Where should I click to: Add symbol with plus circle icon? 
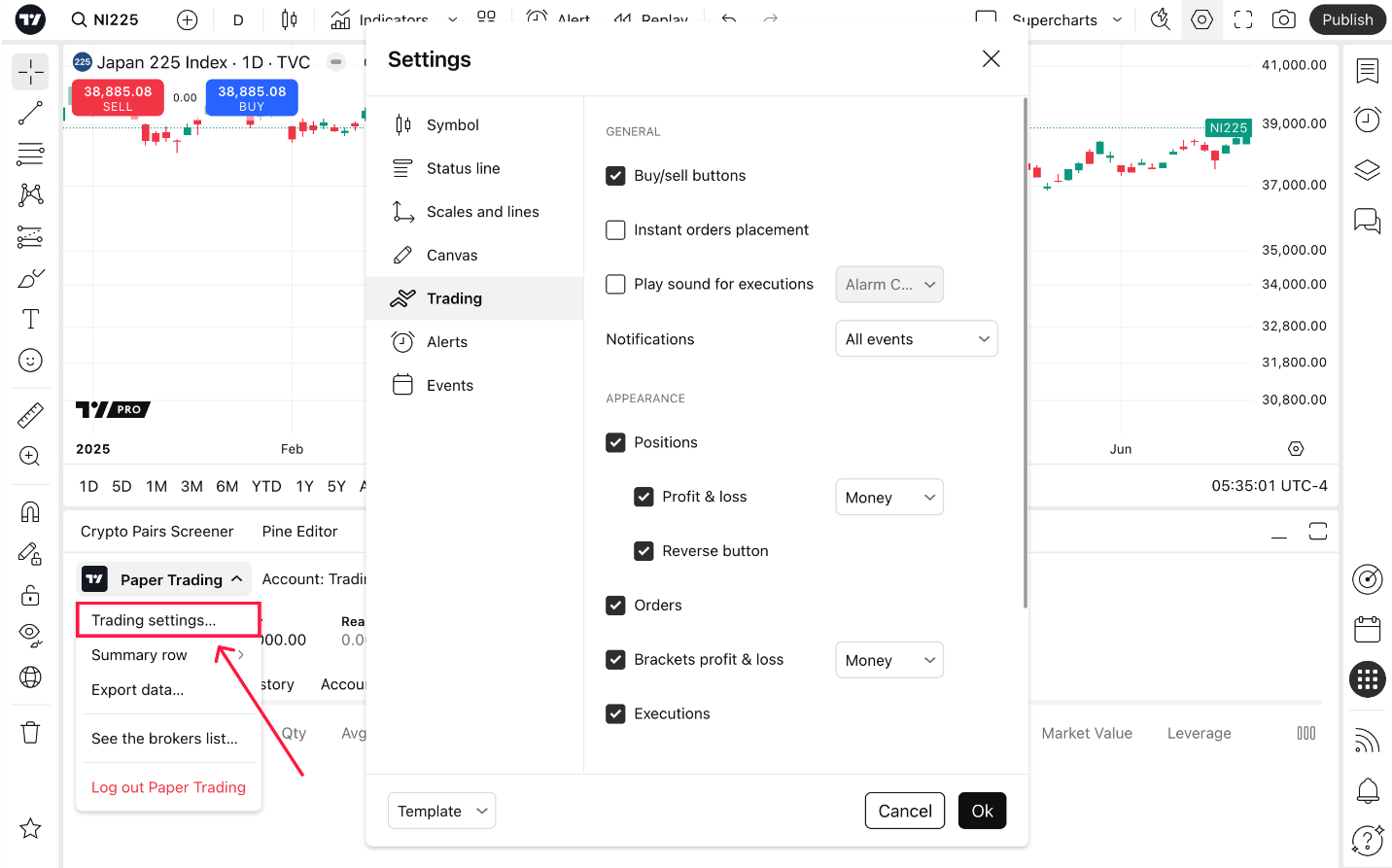(x=188, y=19)
